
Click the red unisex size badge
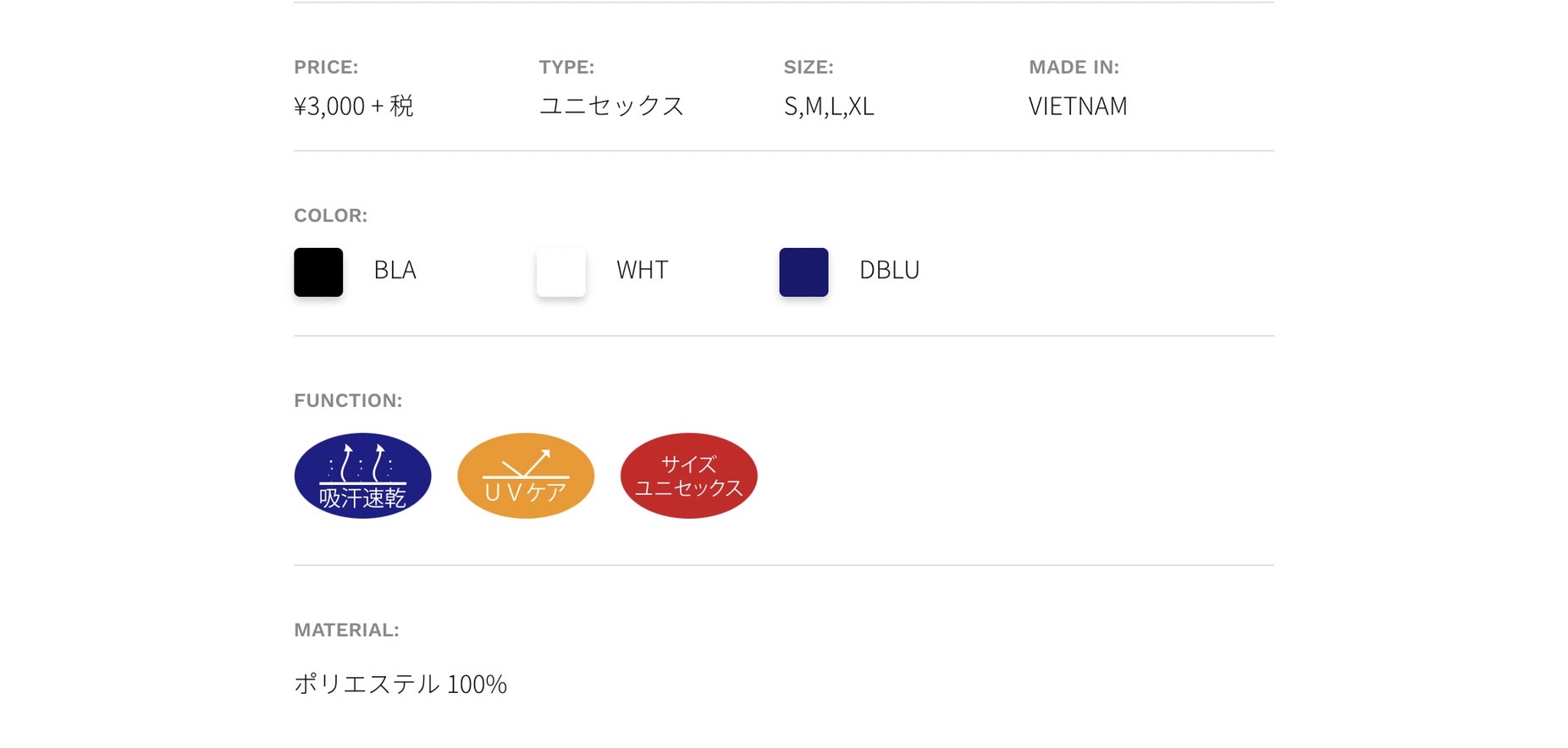point(688,476)
